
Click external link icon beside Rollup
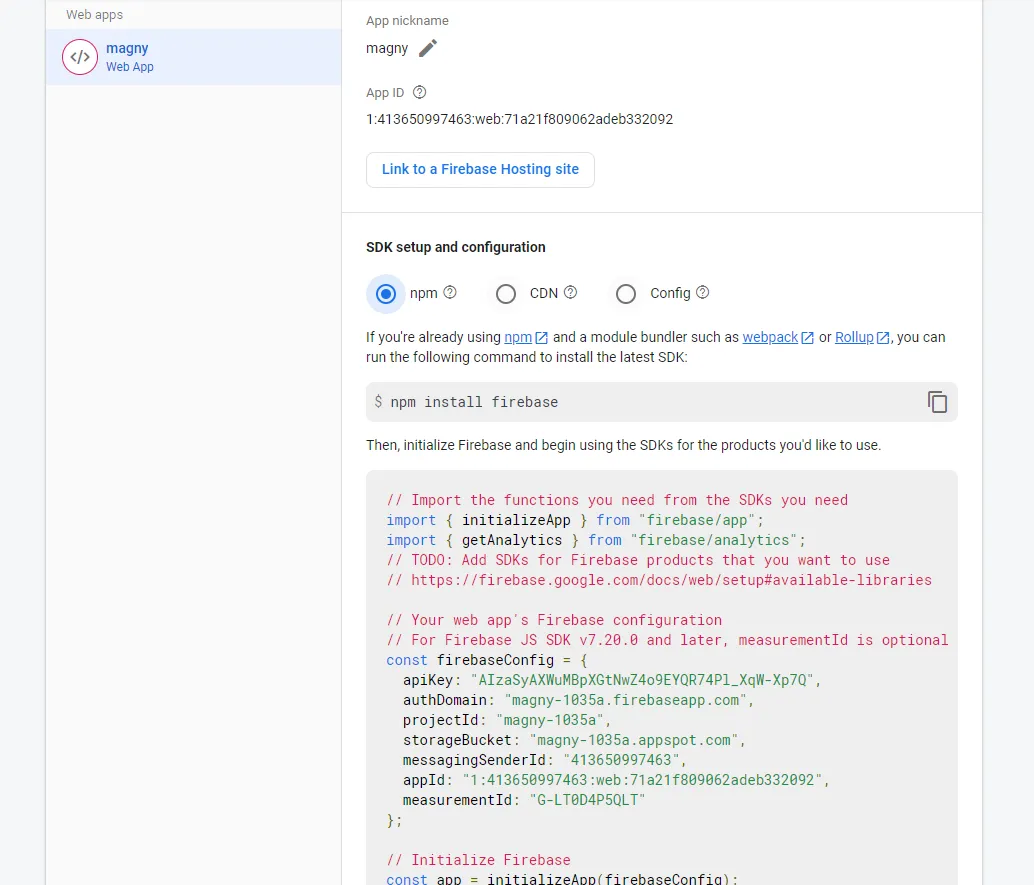click(x=883, y=338)
